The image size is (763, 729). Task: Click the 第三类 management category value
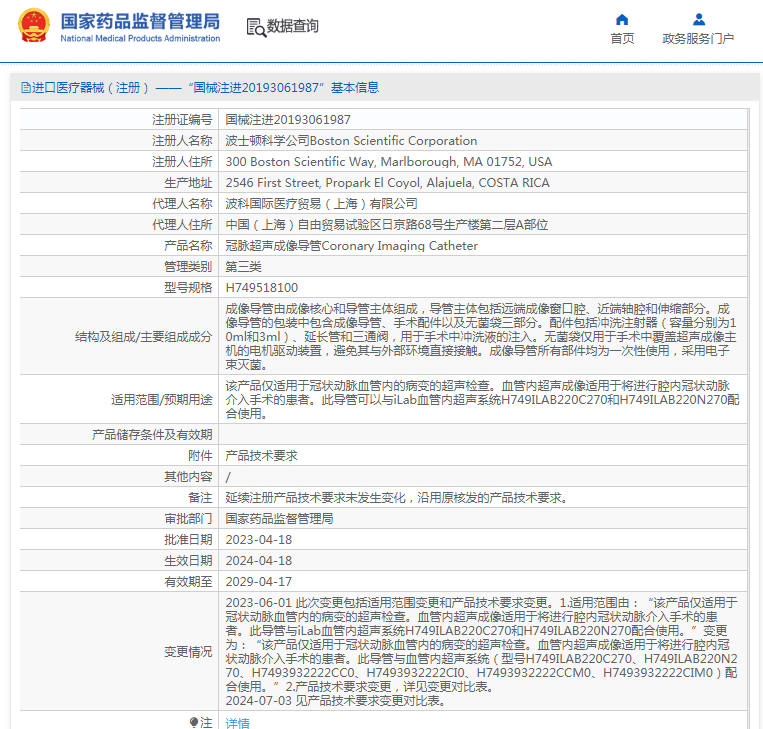click(244, 266)
